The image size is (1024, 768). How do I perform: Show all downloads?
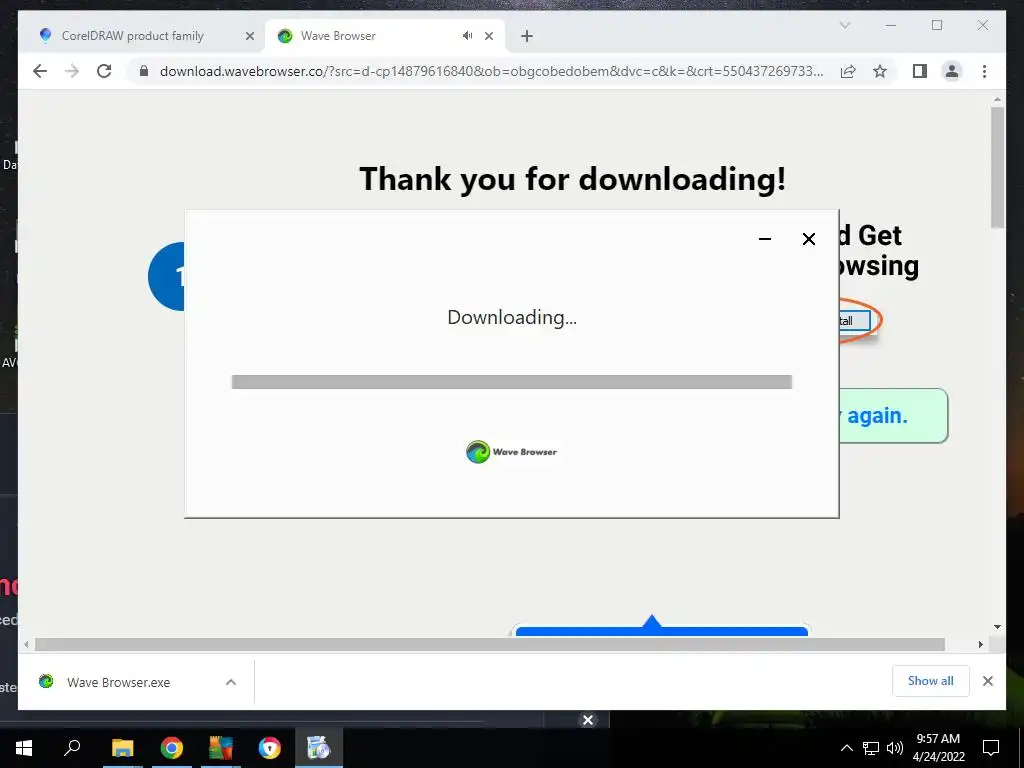931,681
